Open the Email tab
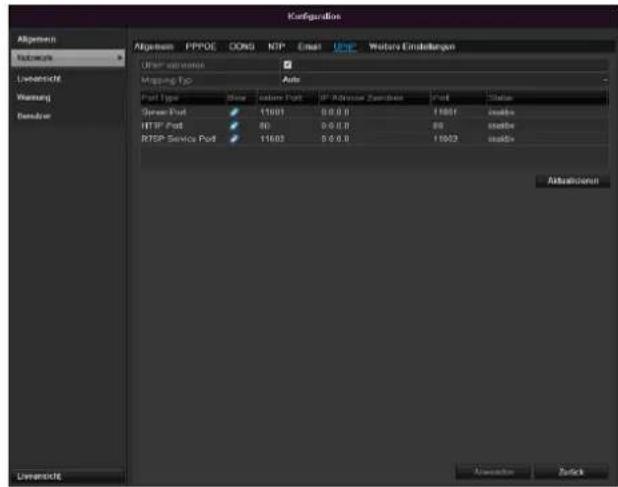 tap(309, 47)
